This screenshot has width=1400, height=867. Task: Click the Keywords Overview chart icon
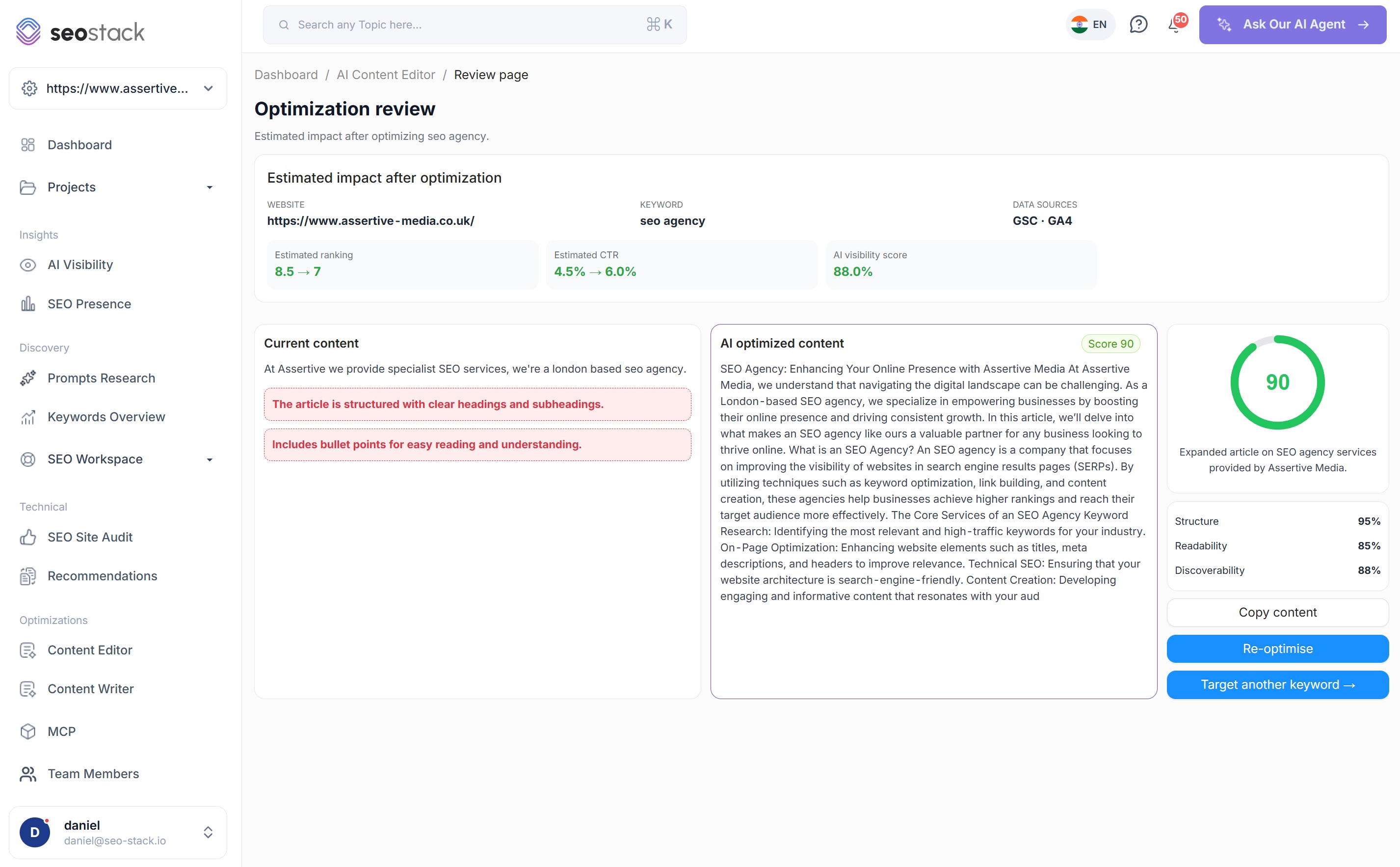(x=27, y=417)
